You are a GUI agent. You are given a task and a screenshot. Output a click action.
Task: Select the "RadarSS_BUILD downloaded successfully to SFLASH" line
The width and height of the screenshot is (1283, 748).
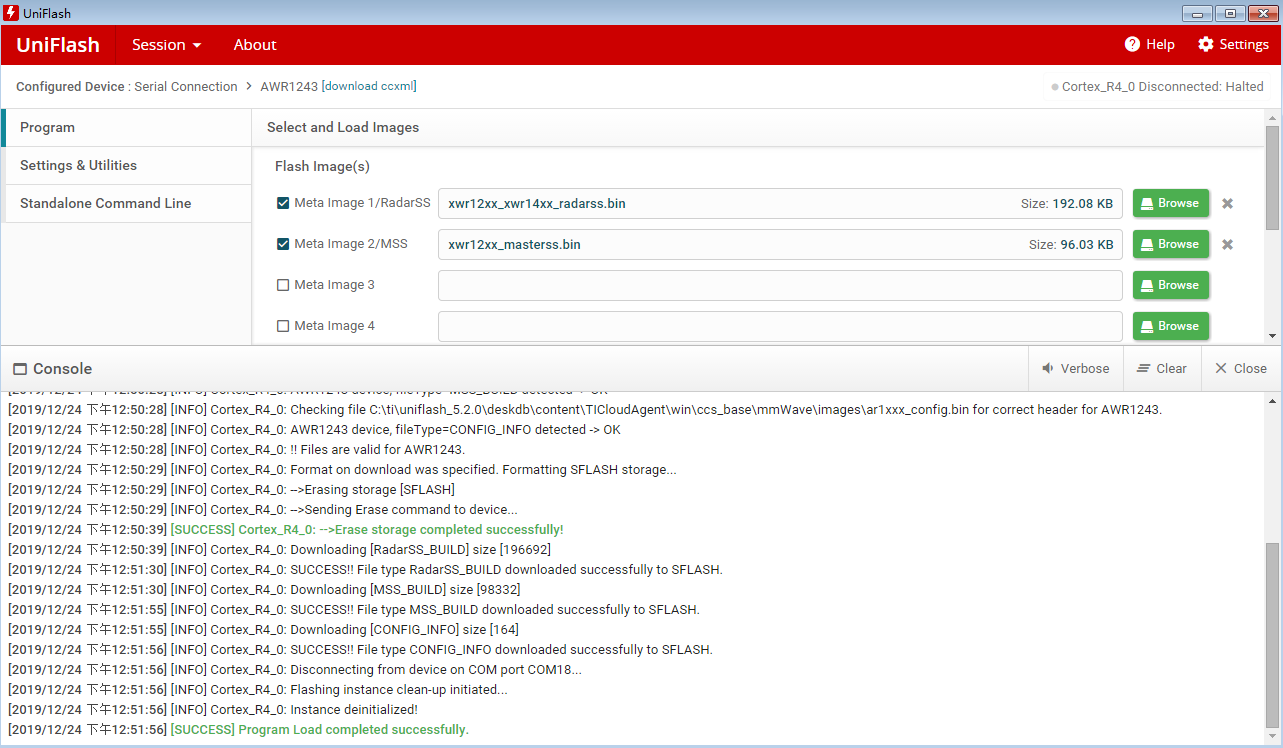(365, 570)
